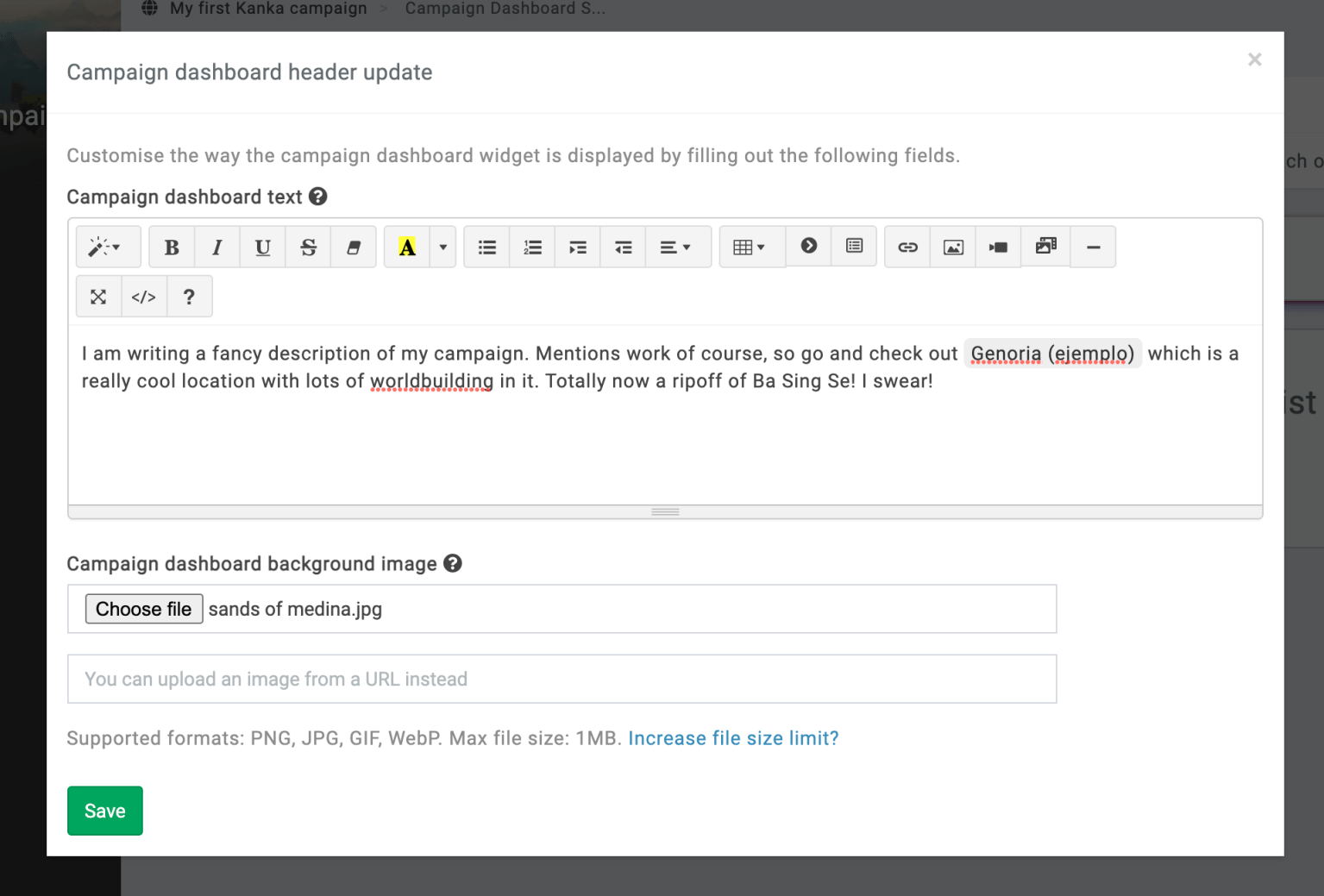
Task: Open Campaign Dashboard S... breadcrumb item
Action: [505, 9]
